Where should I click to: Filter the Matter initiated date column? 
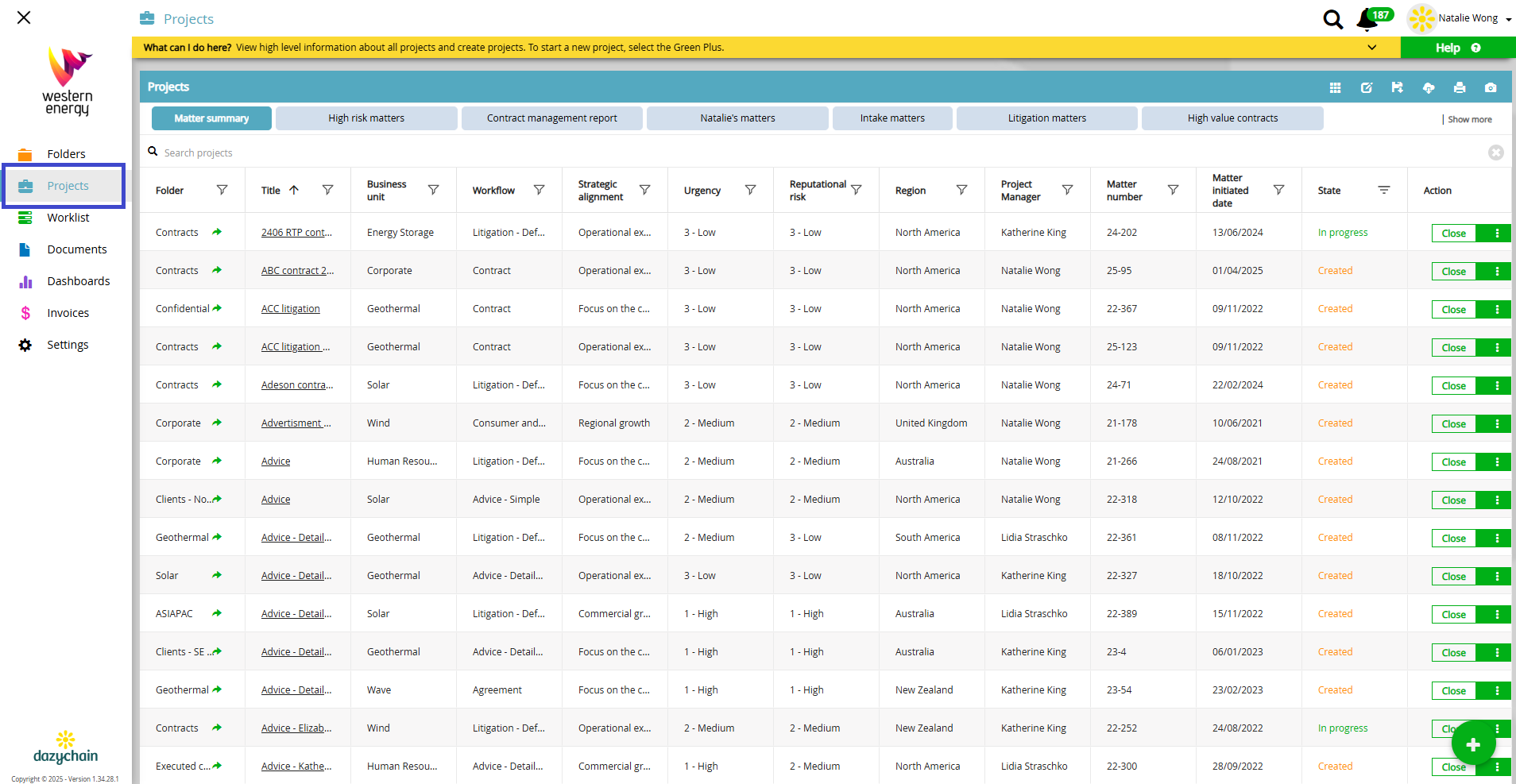(1278, 190)
